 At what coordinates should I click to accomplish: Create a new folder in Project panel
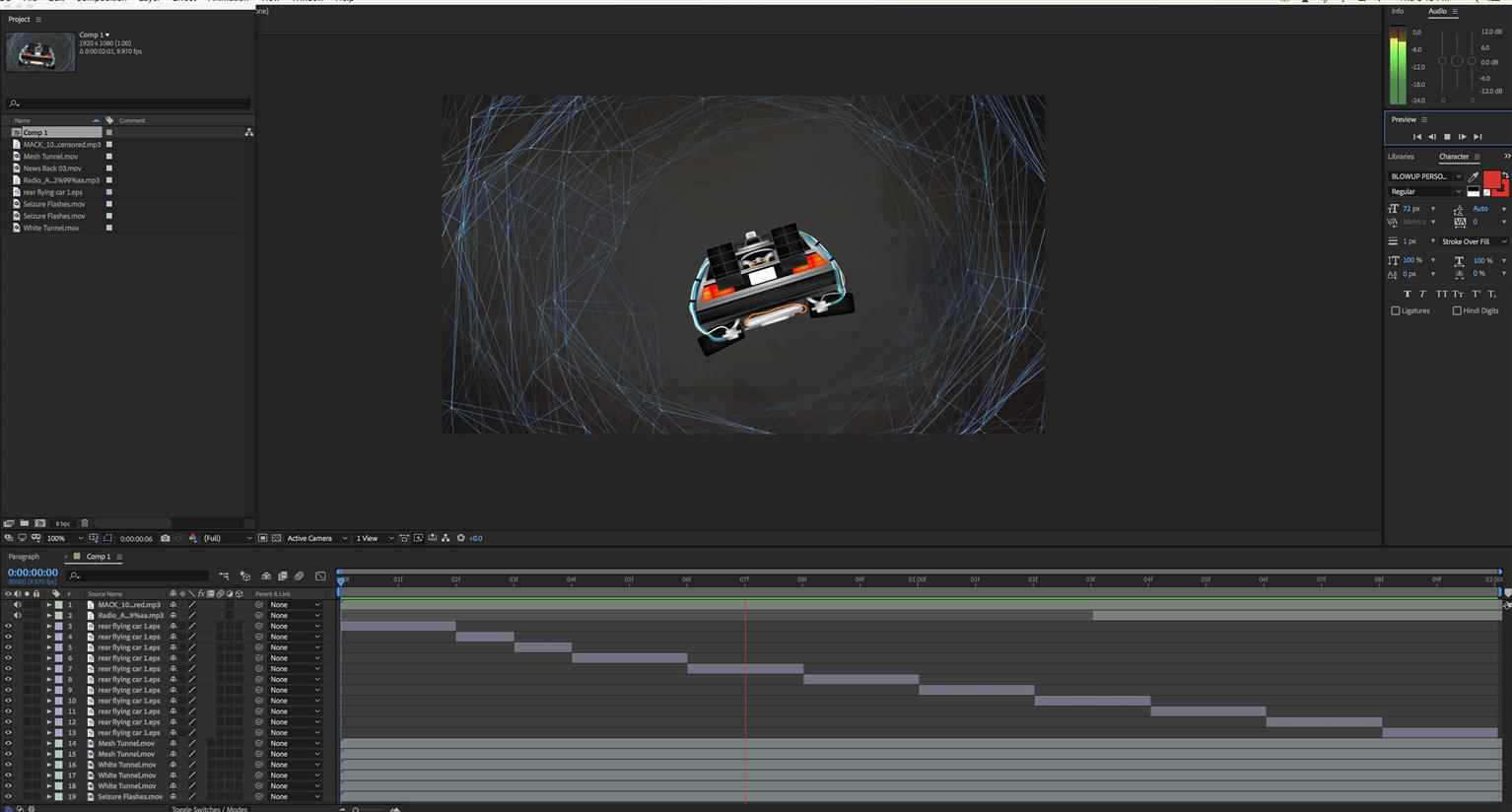coord(24,523)
